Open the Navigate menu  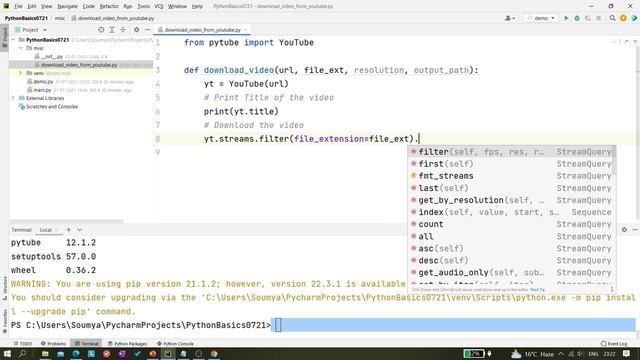67,7
